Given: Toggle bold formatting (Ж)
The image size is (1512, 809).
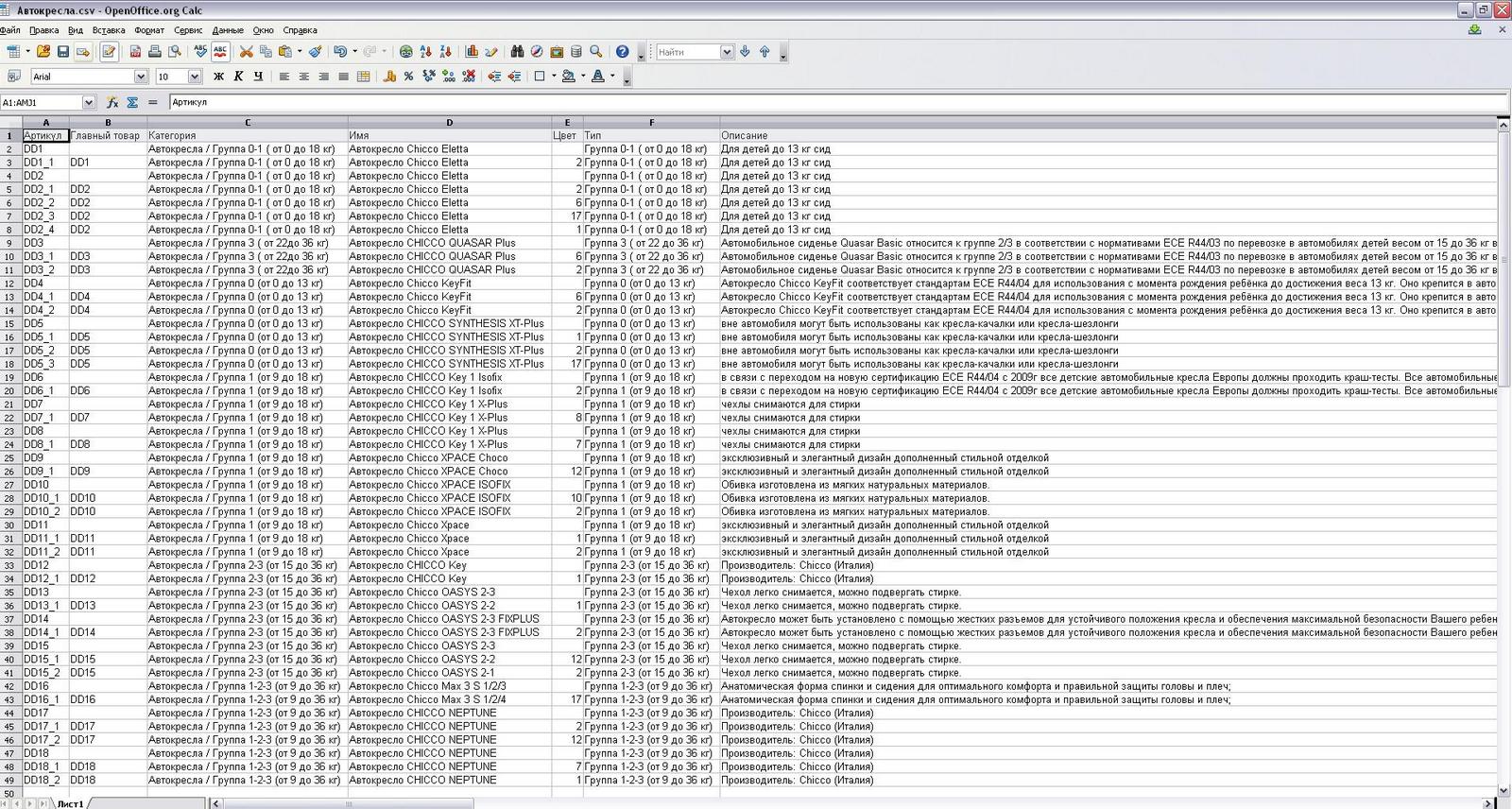Looking at the screenshot, I should click(x=218, y=77).
